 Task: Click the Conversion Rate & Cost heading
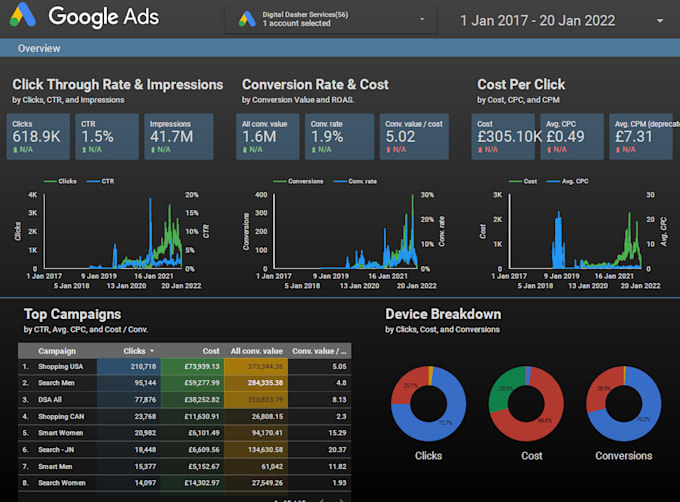pos(315,85)
